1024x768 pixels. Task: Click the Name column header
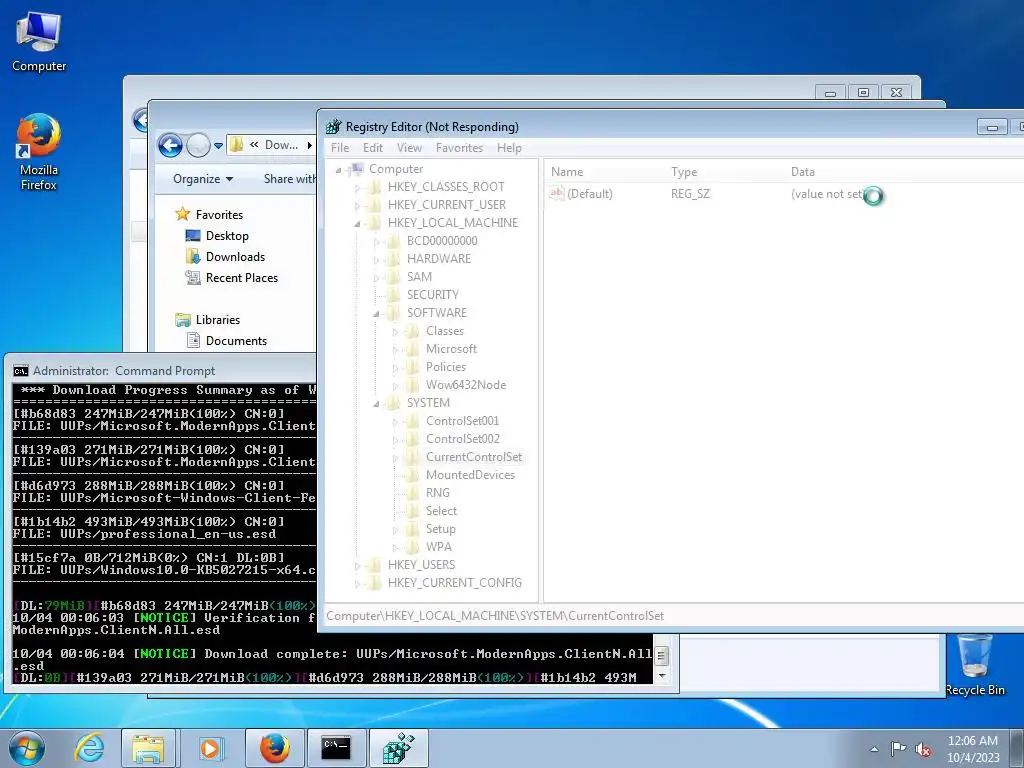(567, 172)
